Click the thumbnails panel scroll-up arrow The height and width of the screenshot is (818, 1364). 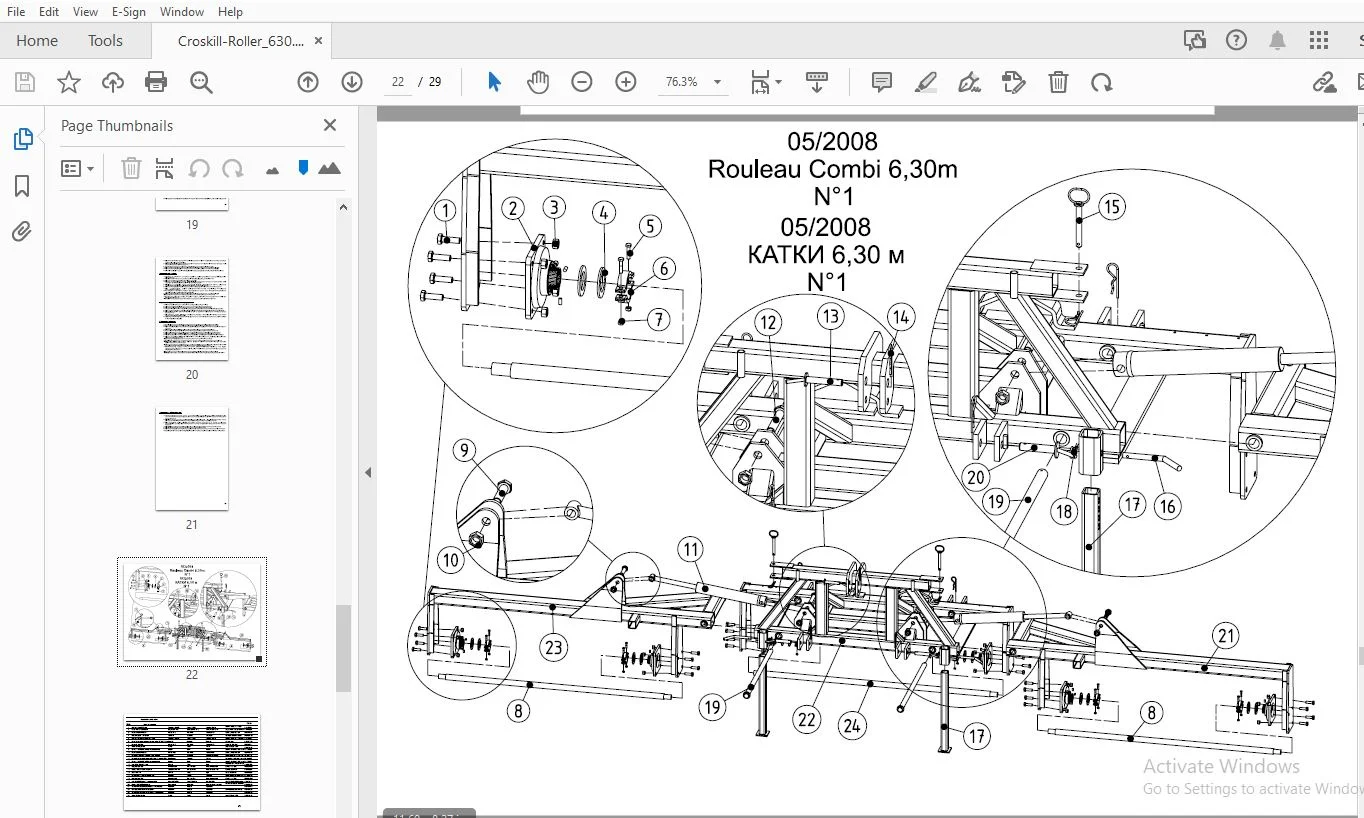pos(343,208)
